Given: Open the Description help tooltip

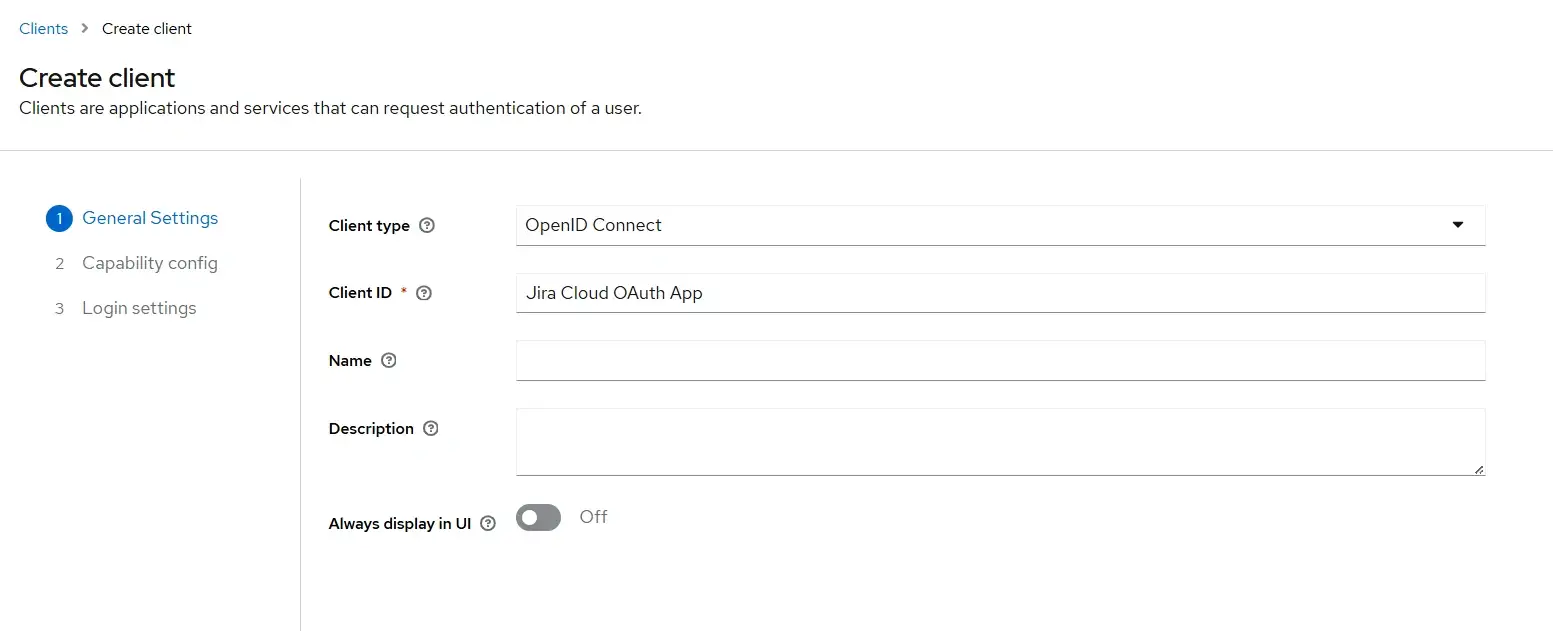Looking at the screenshot, I should [430, 428].
